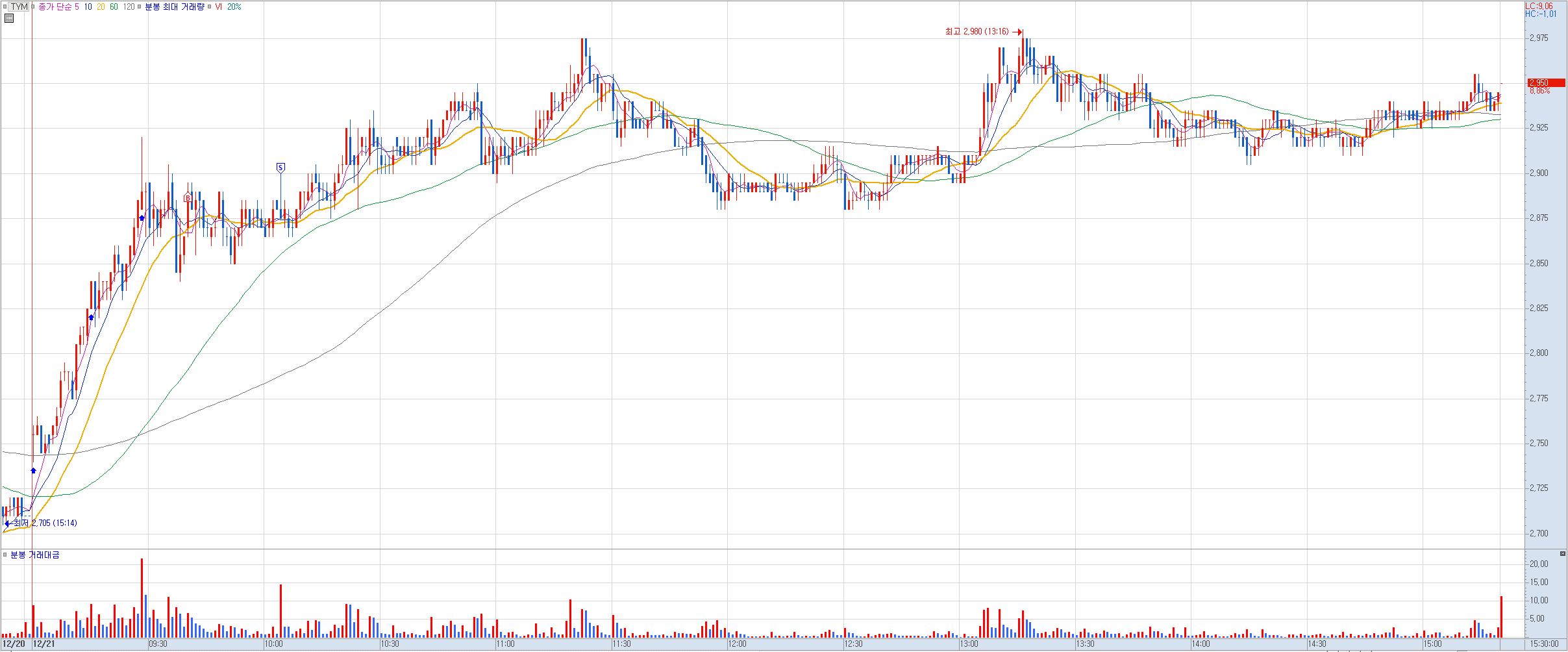Click the 15:00 time axis label
1568x652 pixels.
coord(1432,644)
